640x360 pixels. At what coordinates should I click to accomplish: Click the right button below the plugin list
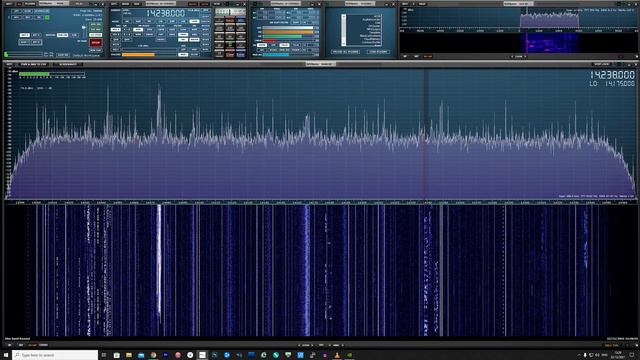(378, 52)
